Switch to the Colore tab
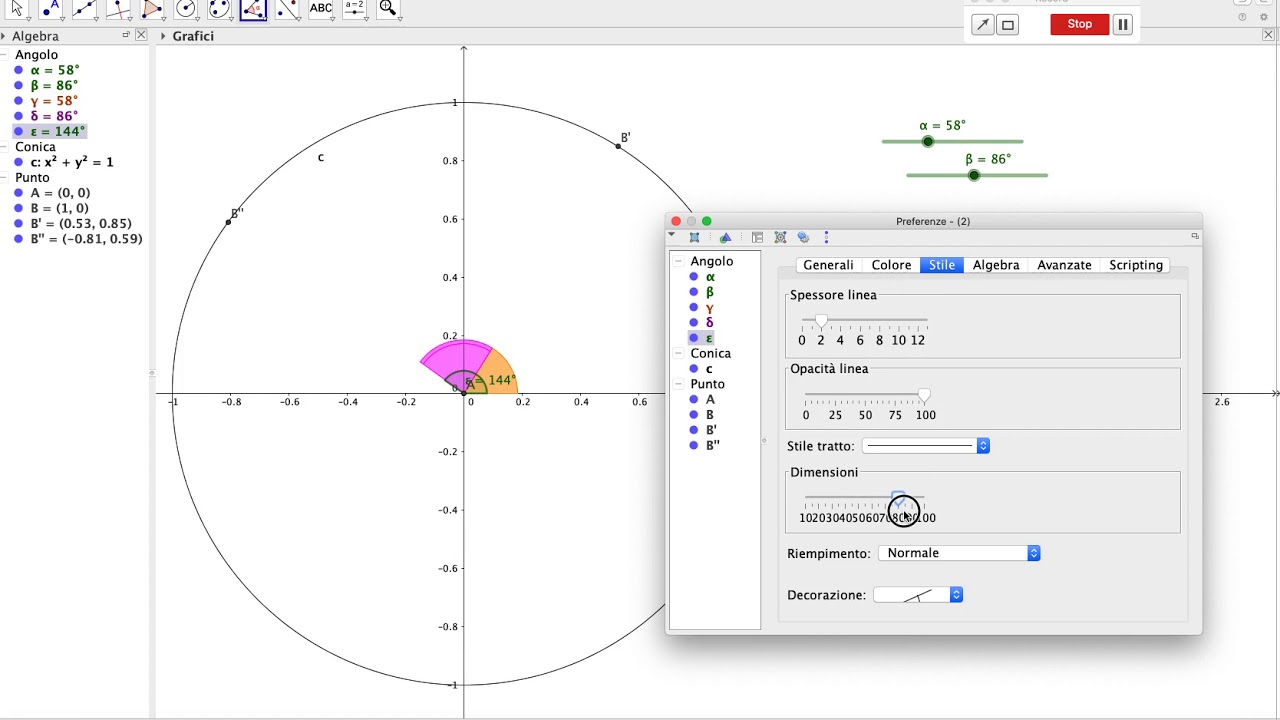This screenshot has width=1280, height=720. (x=891, y=265)
